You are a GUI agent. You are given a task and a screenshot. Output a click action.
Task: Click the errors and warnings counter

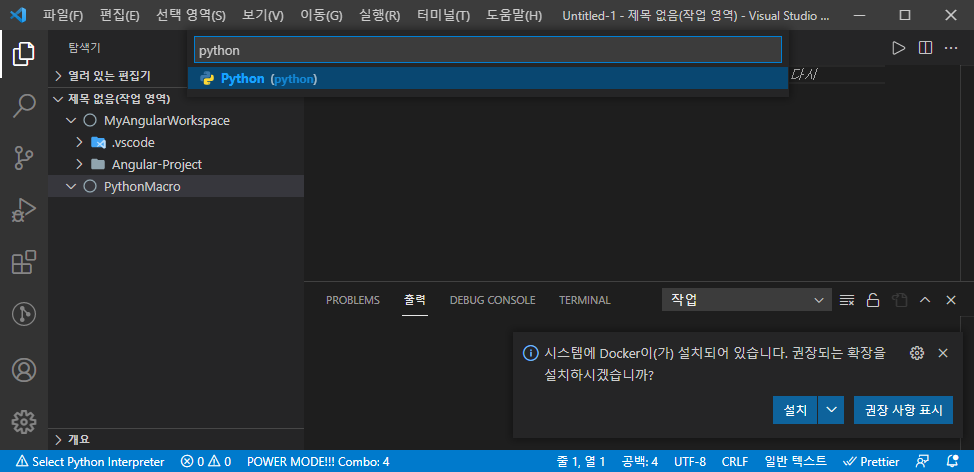pyautogui.click(x=206, y=461)
